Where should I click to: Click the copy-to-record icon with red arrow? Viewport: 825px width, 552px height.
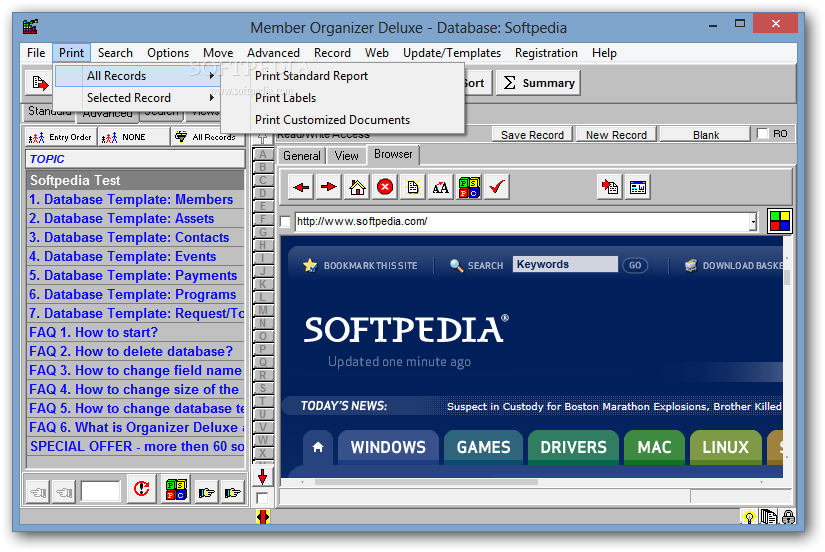tap(610, 187)
